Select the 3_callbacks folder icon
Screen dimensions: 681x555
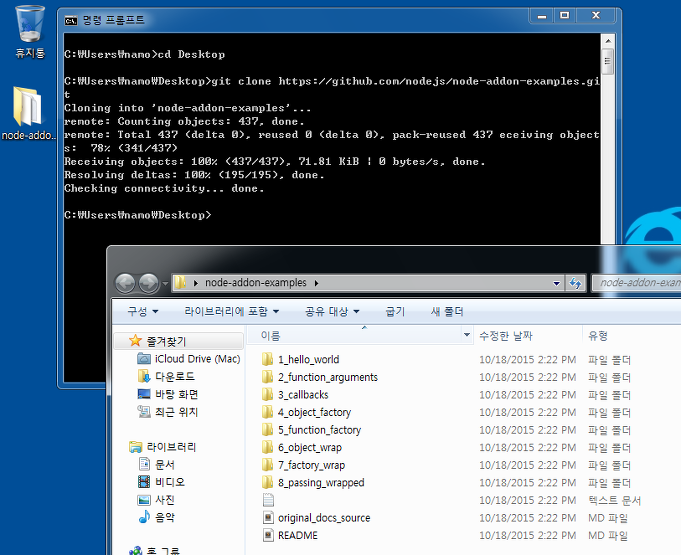pos(268,394)
